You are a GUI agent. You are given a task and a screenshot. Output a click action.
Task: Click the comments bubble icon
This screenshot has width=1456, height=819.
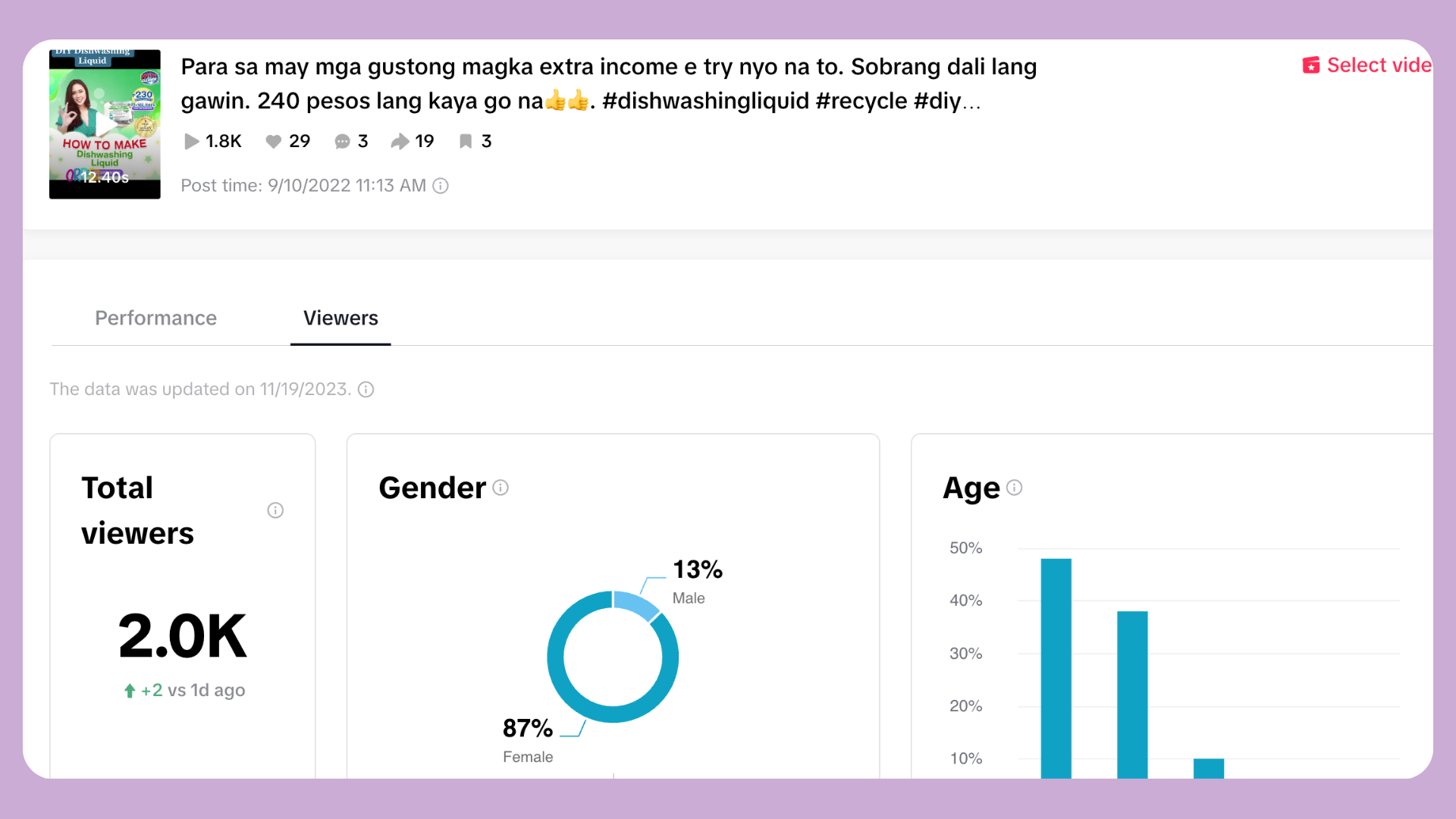(x=342, y=141)
